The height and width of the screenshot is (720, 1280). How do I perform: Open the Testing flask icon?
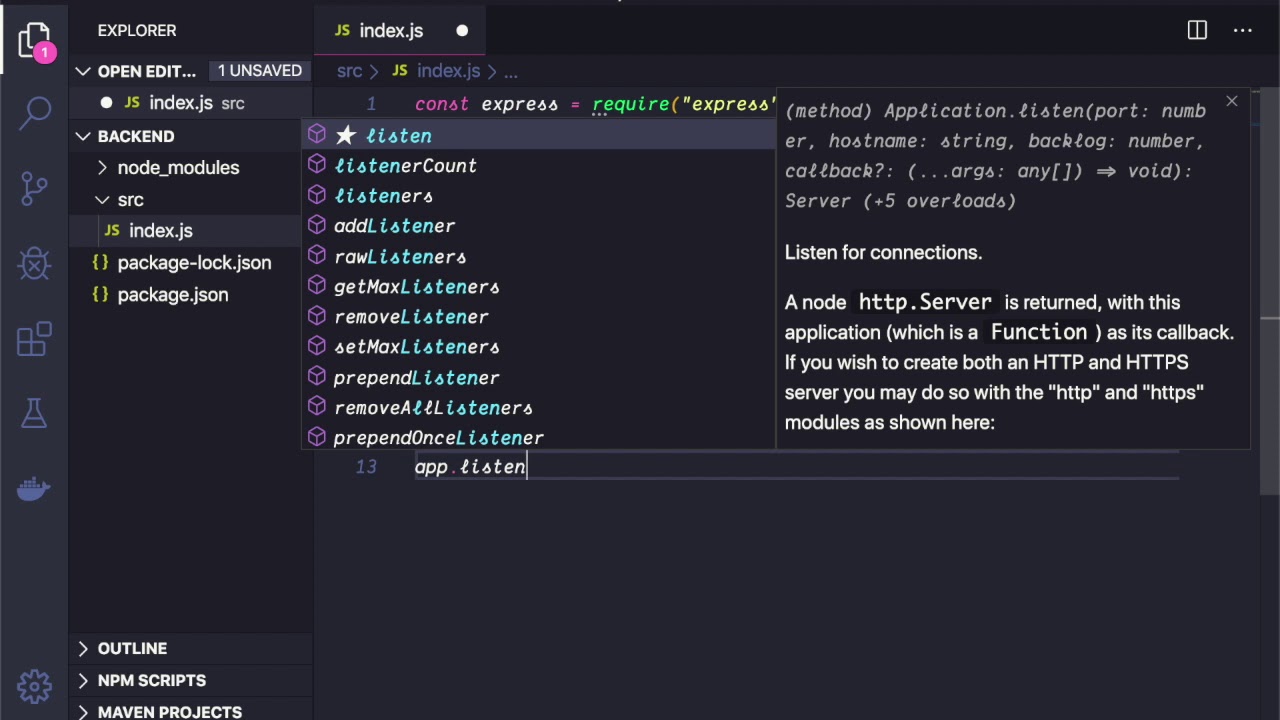pyautogui.click(x=35, y=413)
